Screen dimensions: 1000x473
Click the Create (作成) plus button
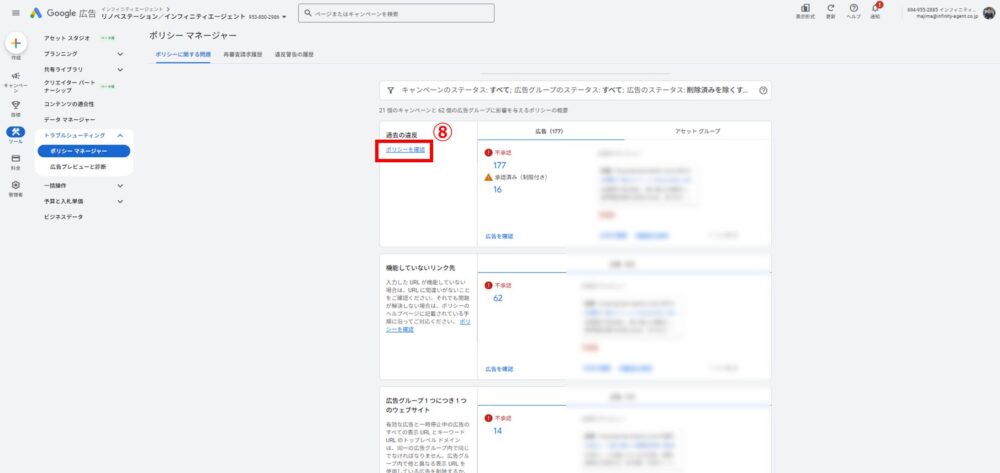click(x=15, y=44)
